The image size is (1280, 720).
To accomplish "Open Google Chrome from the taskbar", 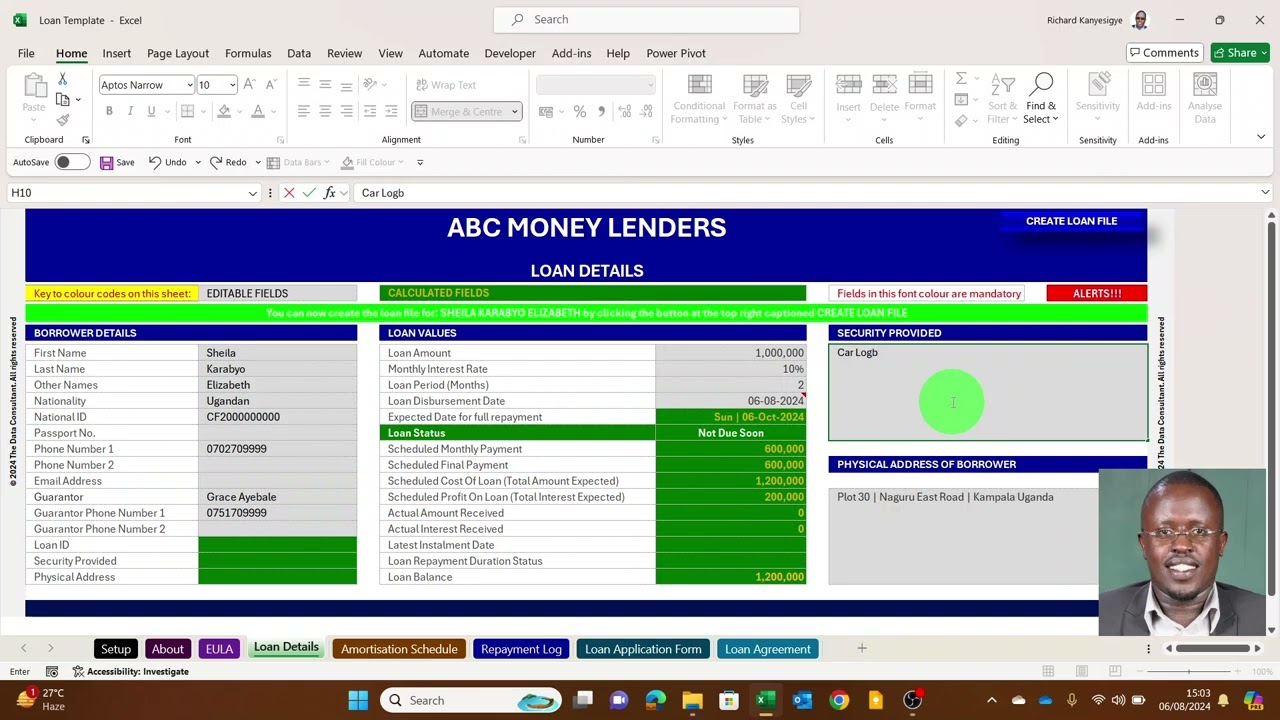I will point(839,700).
